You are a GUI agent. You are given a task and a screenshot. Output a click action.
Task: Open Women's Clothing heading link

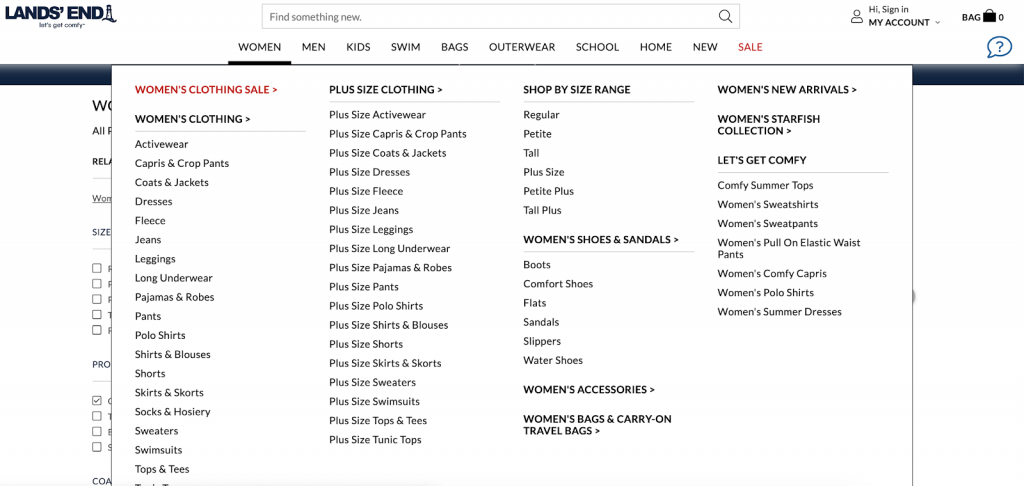193,119
